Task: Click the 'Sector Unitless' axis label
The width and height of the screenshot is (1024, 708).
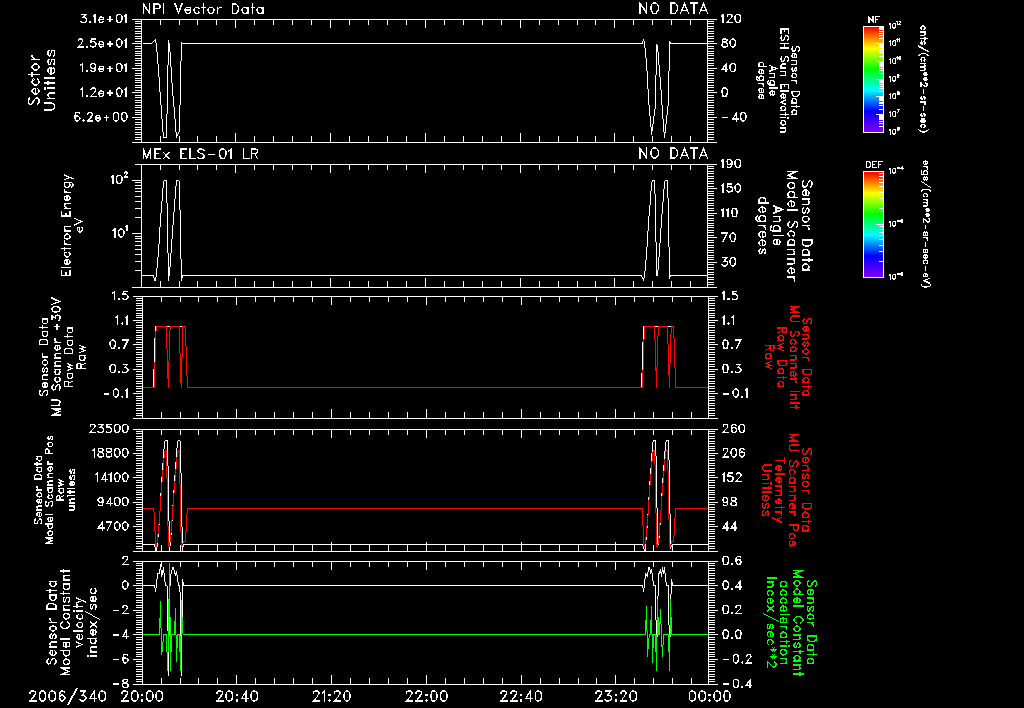Action: [x=42, y=80]
